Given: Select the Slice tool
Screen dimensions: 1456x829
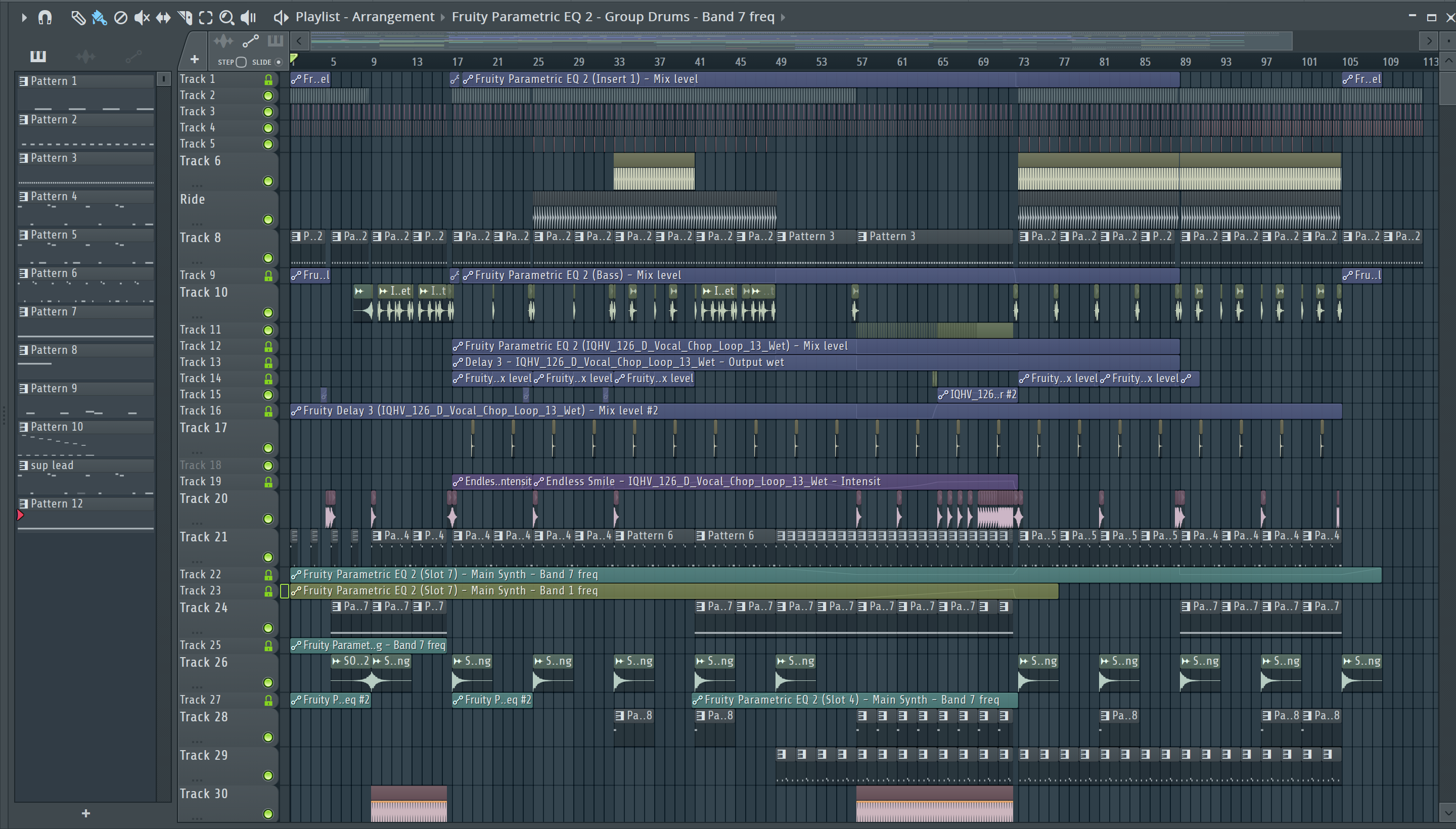Looking at the screenshot, I should (185, 18).
